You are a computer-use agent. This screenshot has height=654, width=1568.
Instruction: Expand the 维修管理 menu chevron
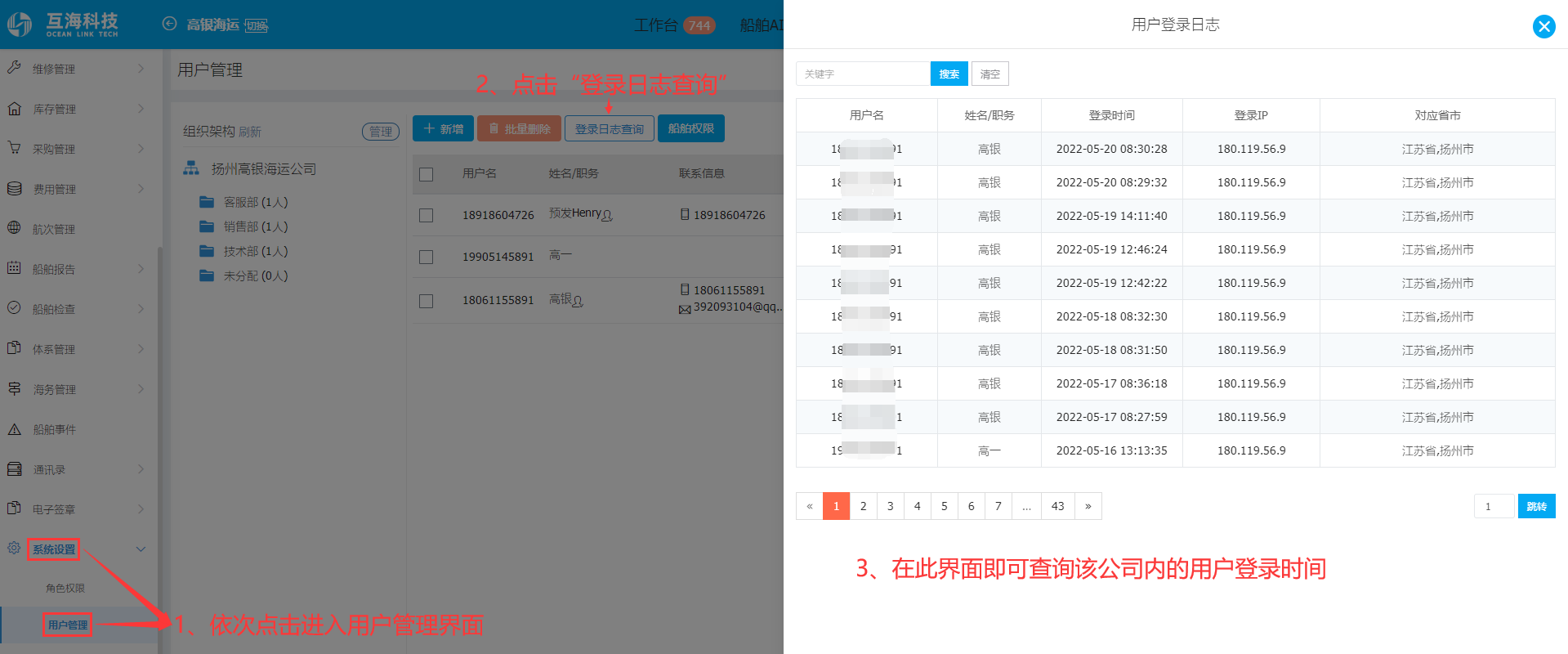[141, 69]
